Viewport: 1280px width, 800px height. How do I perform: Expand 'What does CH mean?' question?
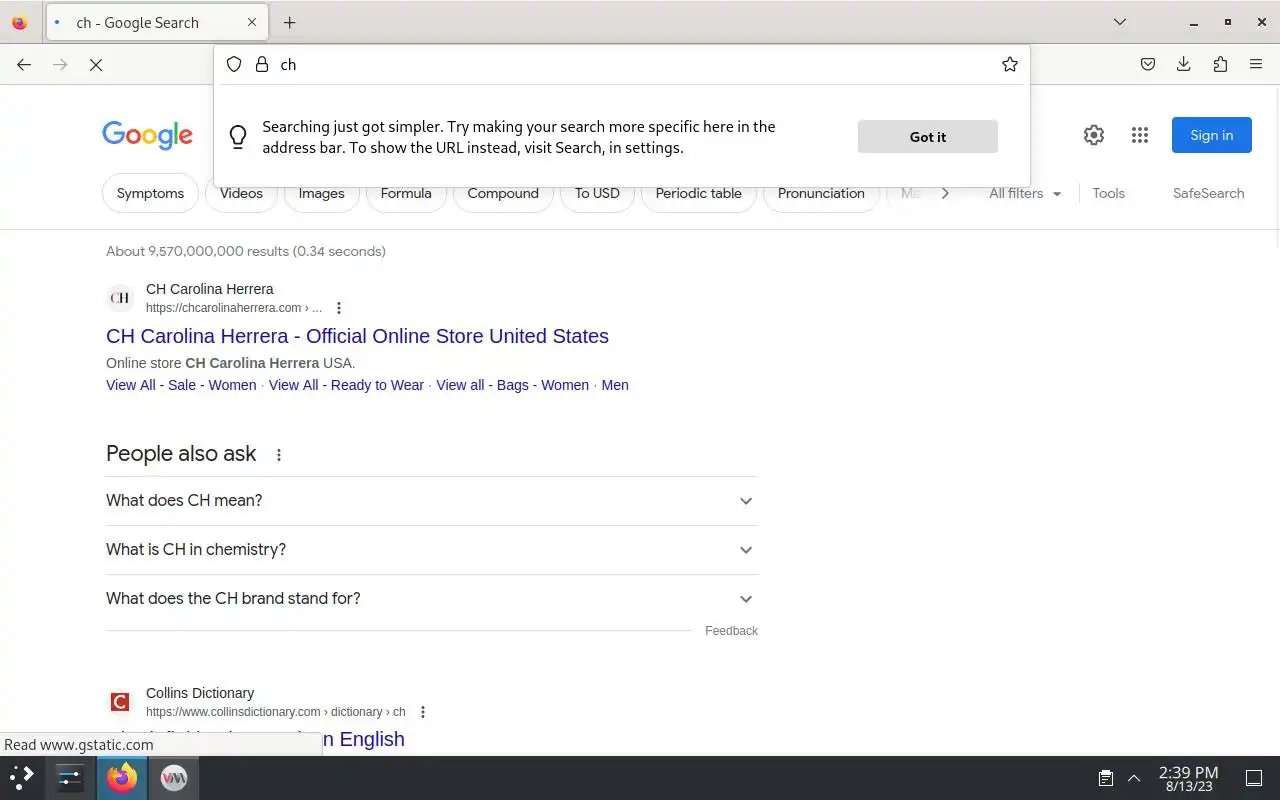[432, 501]
